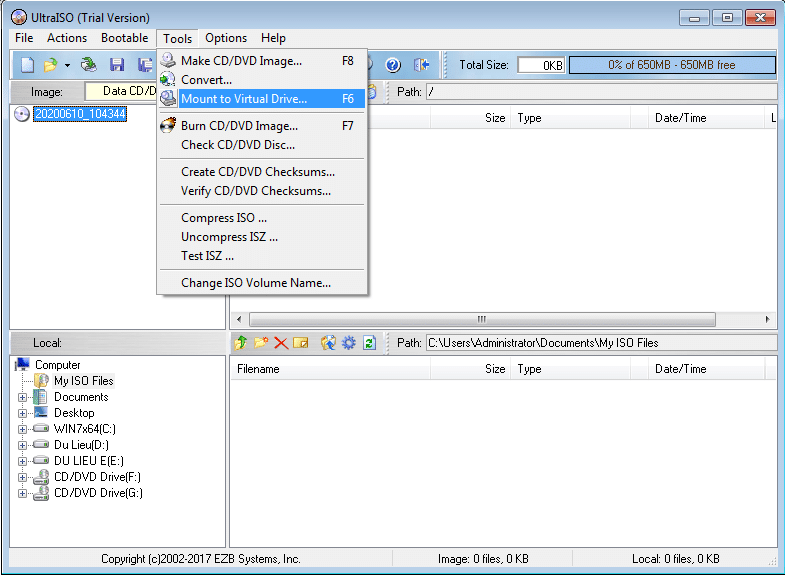The width and height of the screenshot is (785, 577).
Task: Select Uncompress ISZ ...
Action: click(262, 237)
